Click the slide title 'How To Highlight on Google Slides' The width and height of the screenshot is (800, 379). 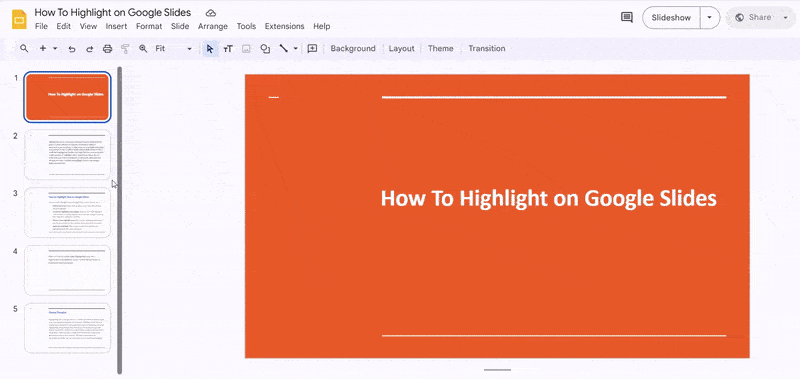point(548,198)
